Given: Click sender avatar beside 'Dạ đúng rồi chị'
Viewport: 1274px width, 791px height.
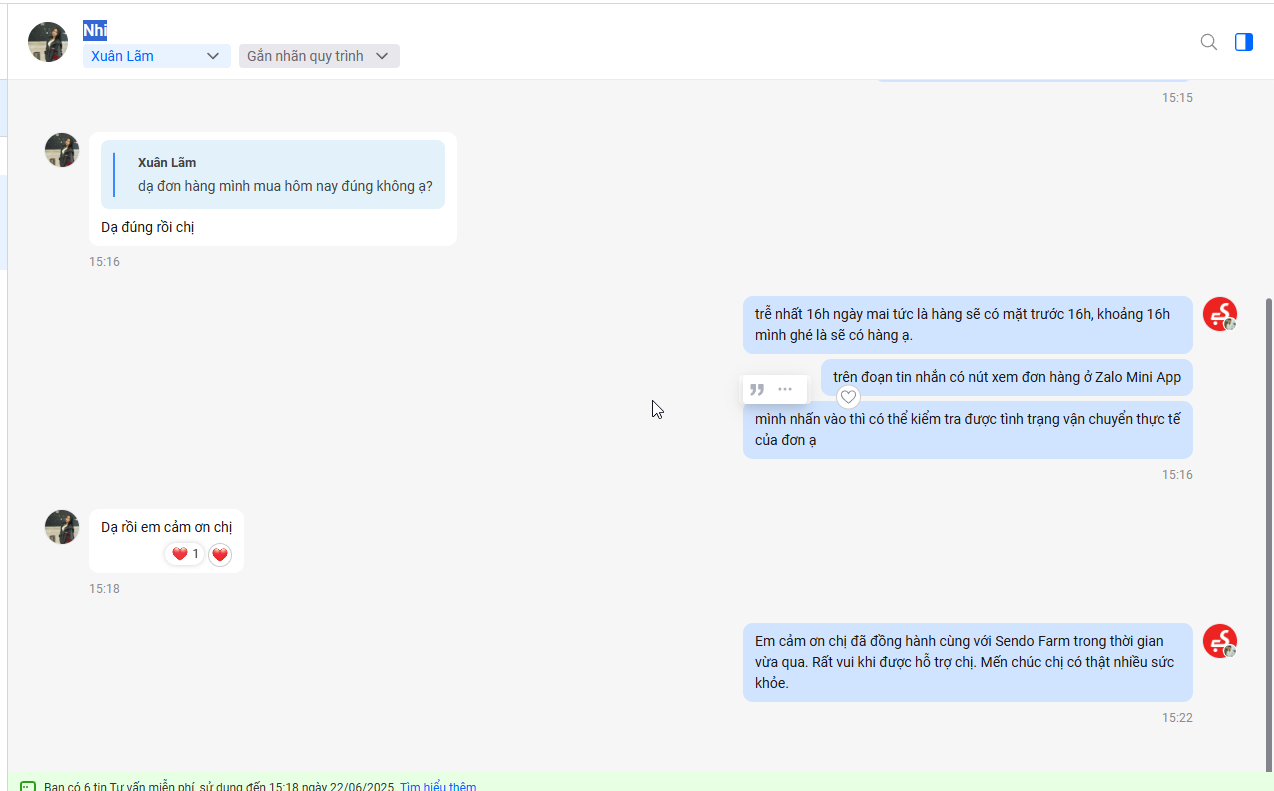Looking at the screenshot, I should 62,150.
